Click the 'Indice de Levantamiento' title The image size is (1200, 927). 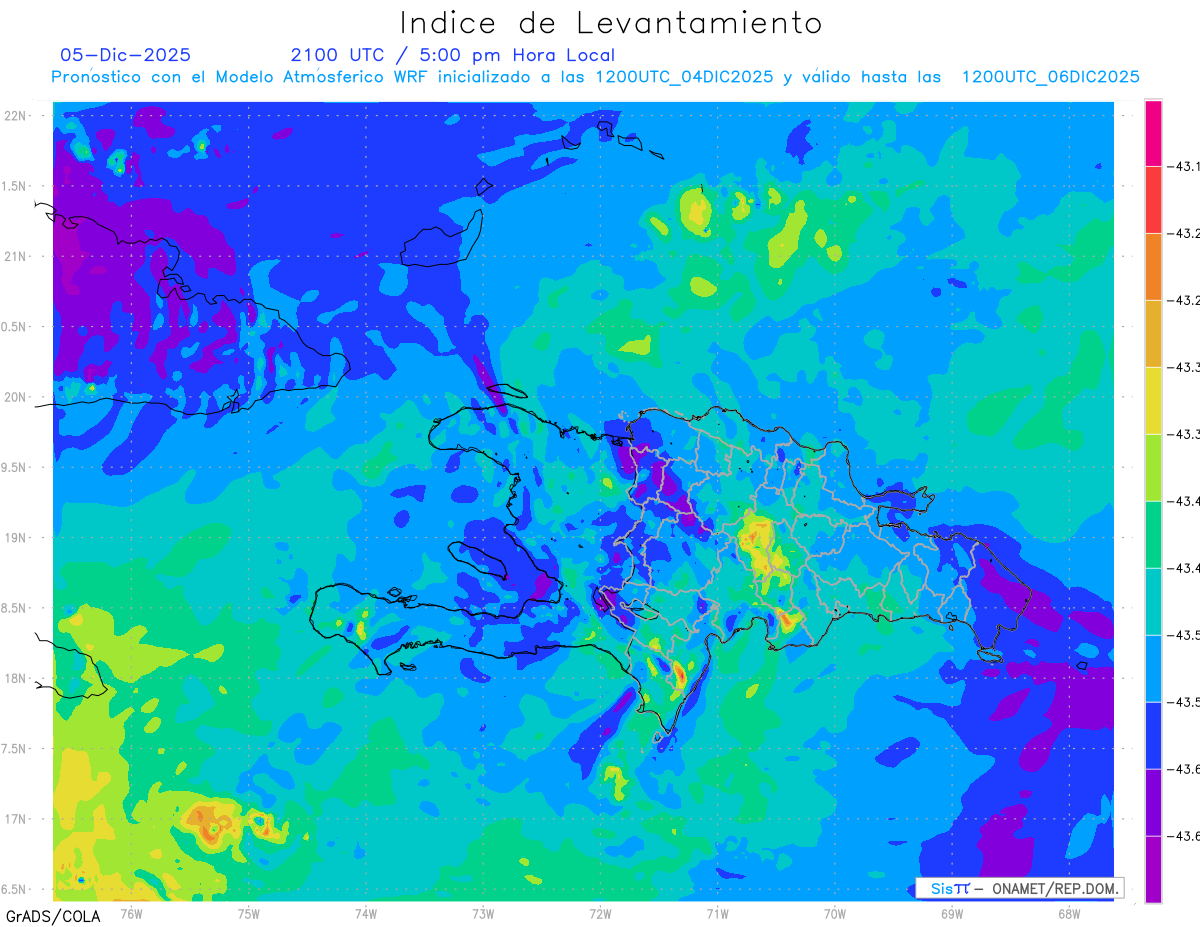(611, 22)
